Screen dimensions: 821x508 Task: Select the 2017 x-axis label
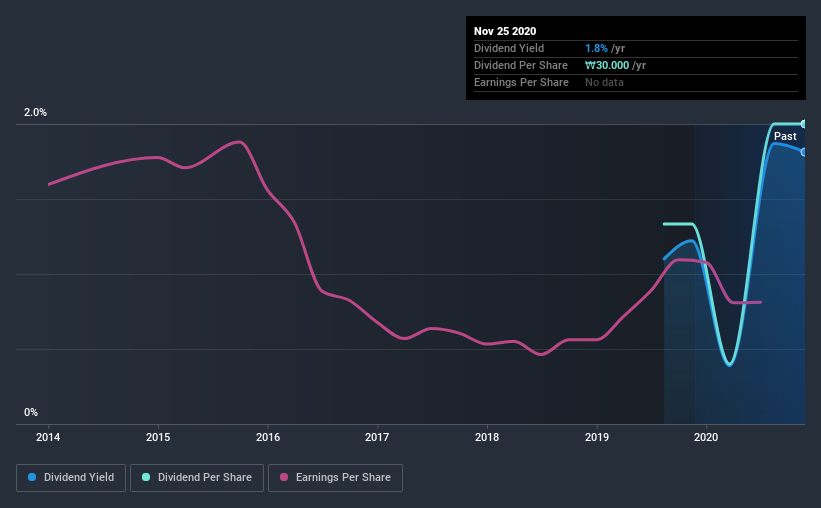[x=377, y=437]
